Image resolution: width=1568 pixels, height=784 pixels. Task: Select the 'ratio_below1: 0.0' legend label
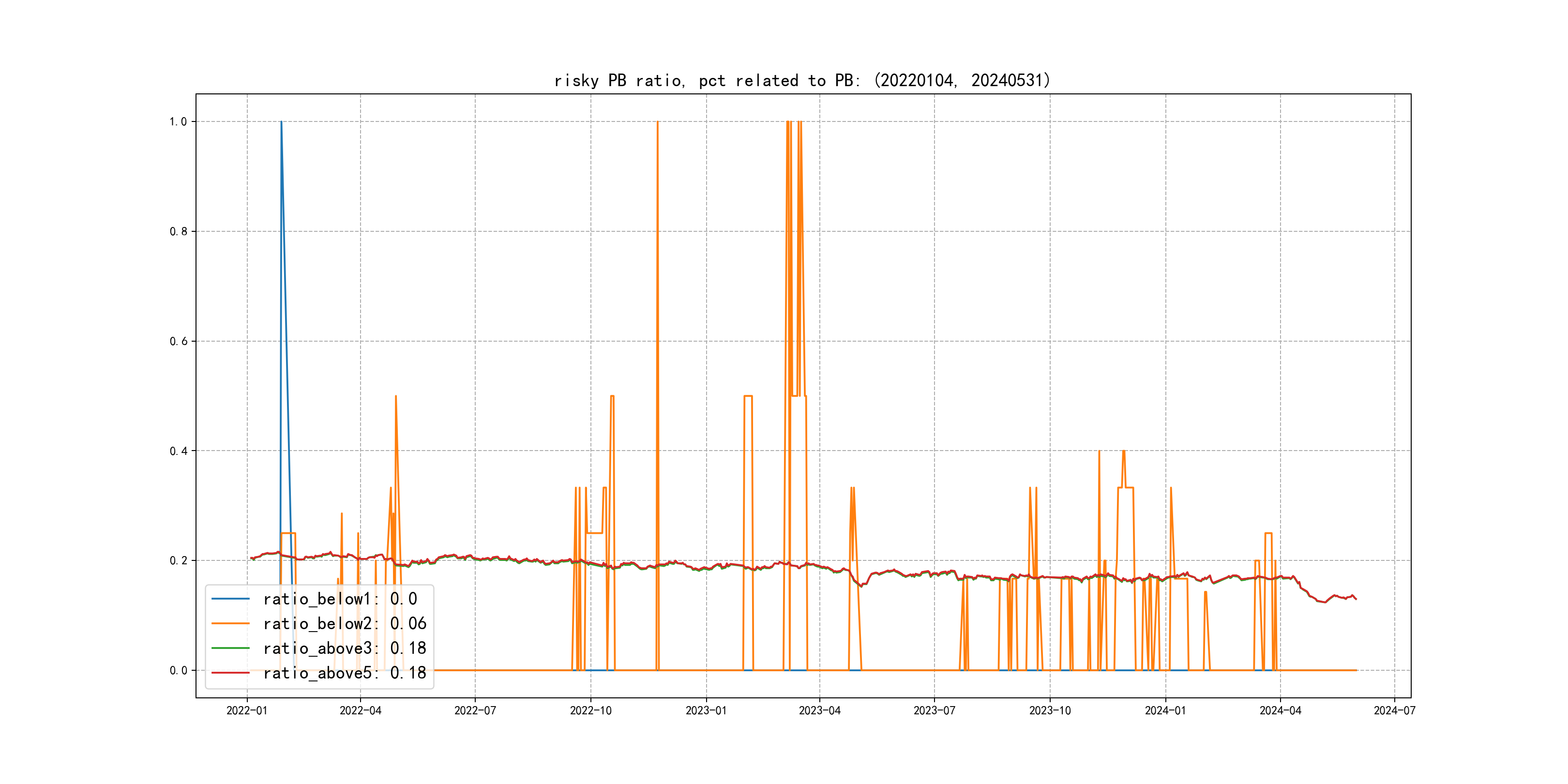pos(340,599)
